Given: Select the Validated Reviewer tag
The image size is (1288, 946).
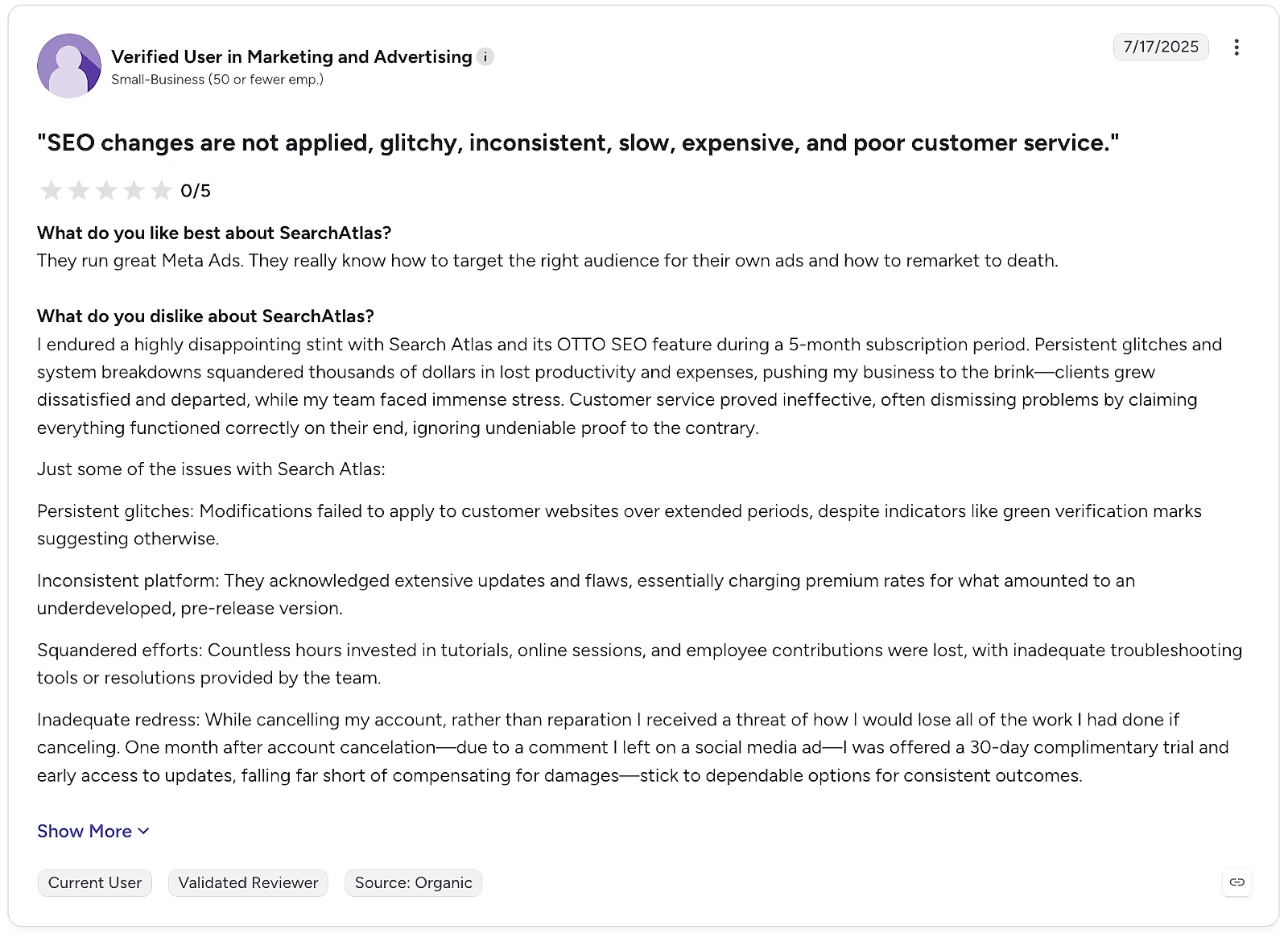Looking at the screenshot, I should [248, 882].
